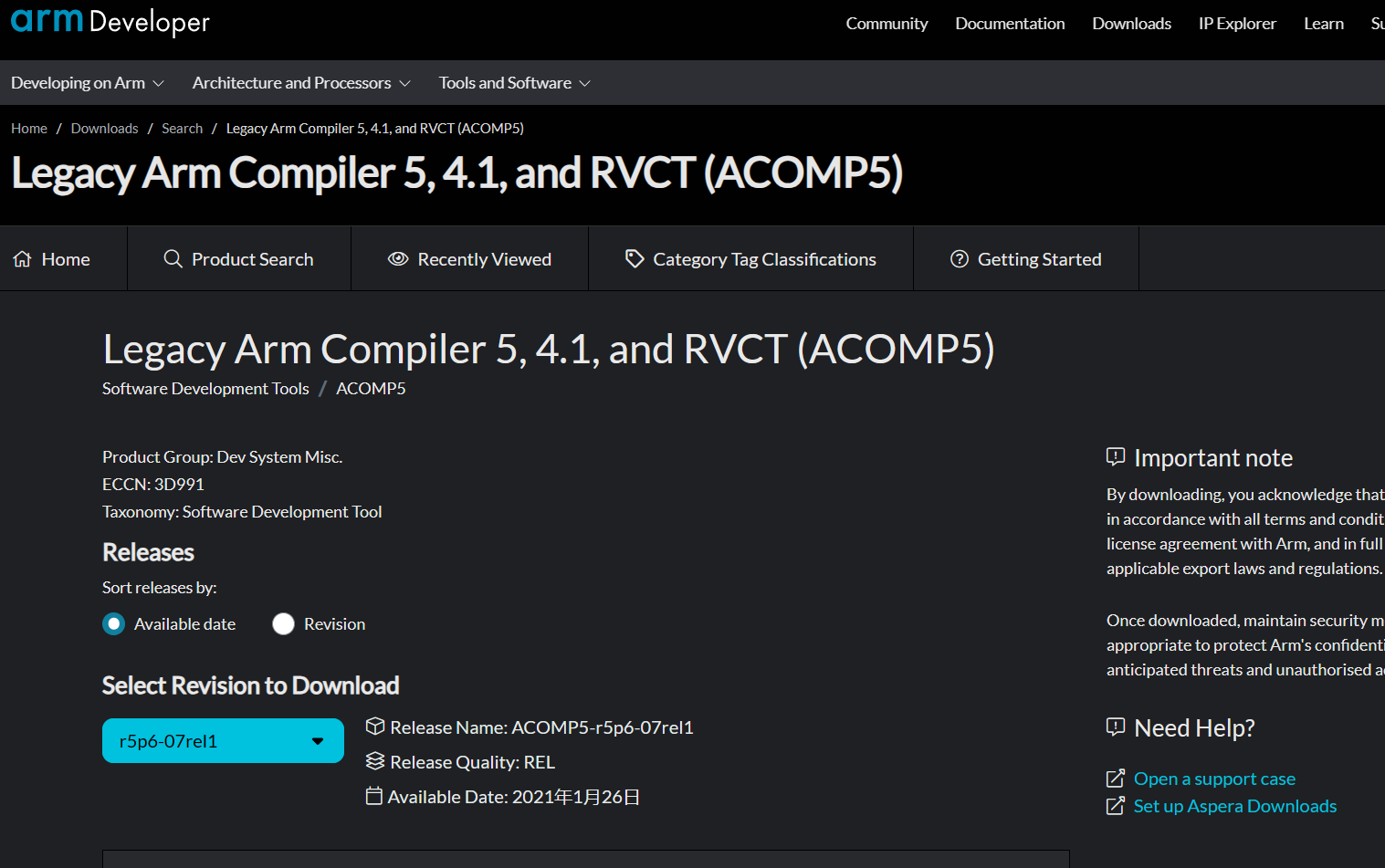
Task: Switch to the Getting Started tab
Action: (1026, 259)
